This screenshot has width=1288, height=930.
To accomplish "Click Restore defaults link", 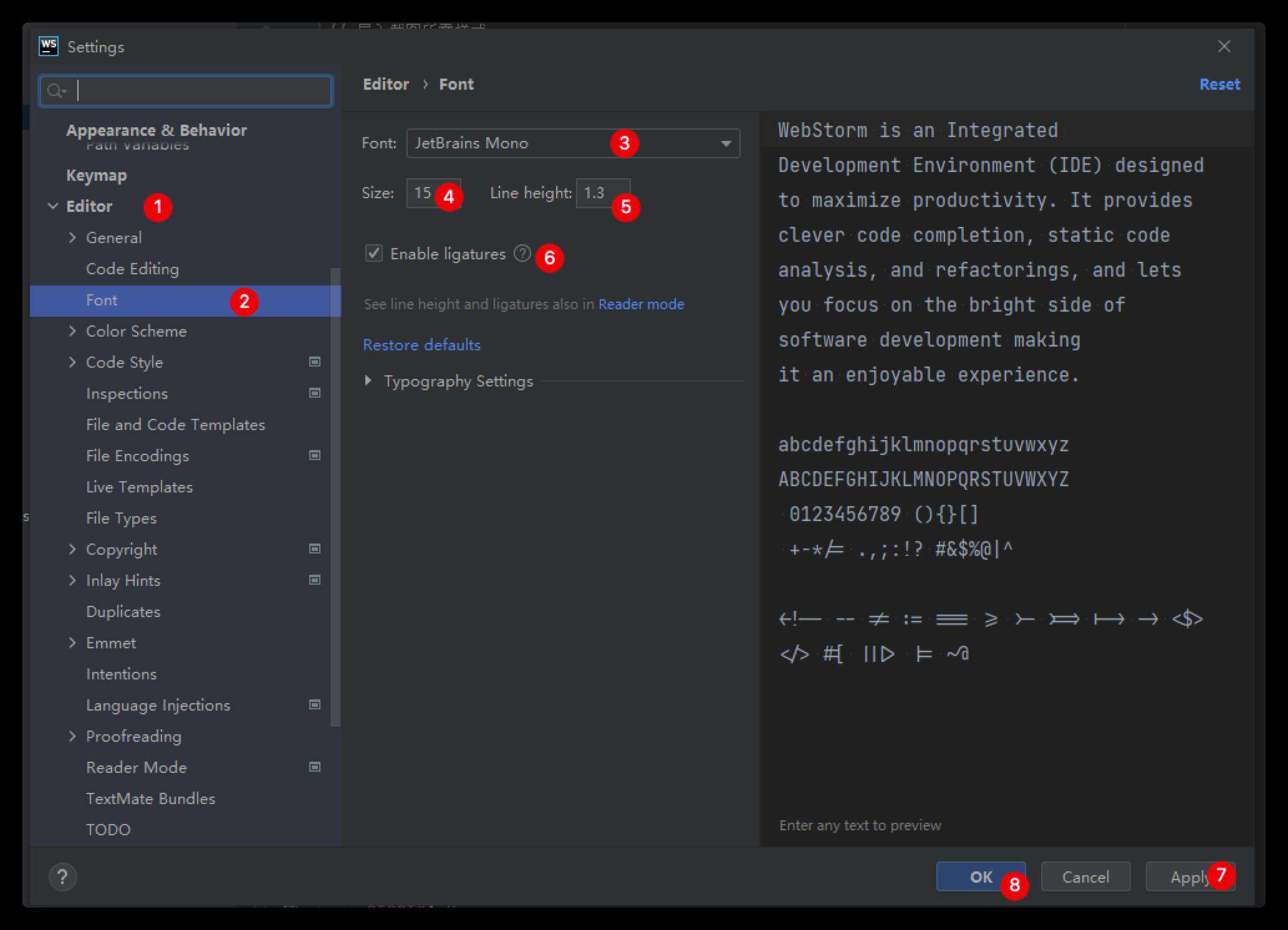I will 421,345.
